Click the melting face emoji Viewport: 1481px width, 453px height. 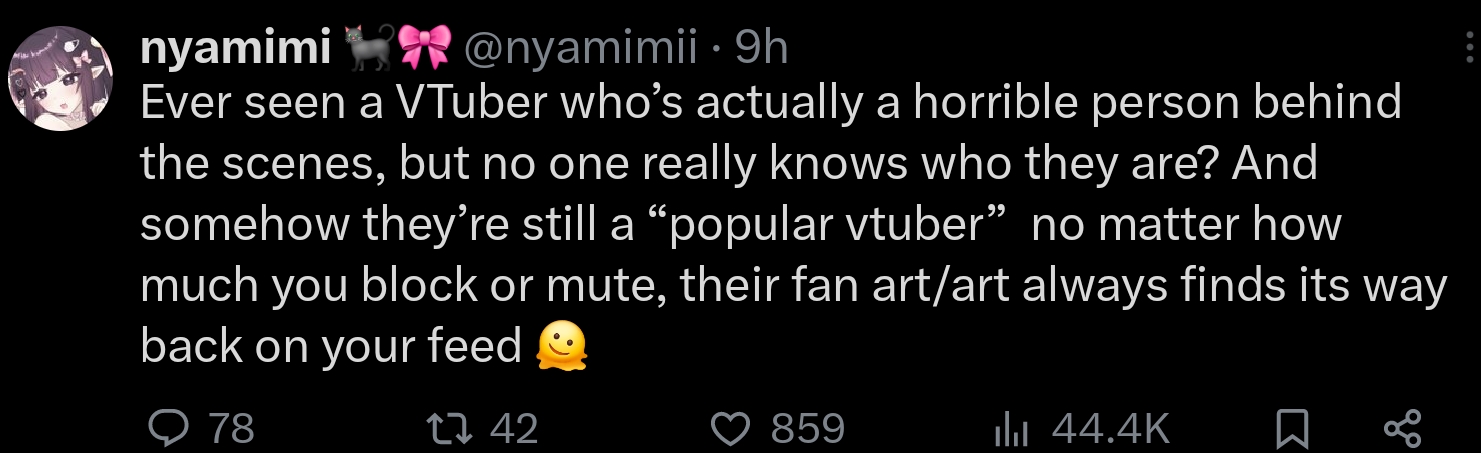tap(561, 346)
